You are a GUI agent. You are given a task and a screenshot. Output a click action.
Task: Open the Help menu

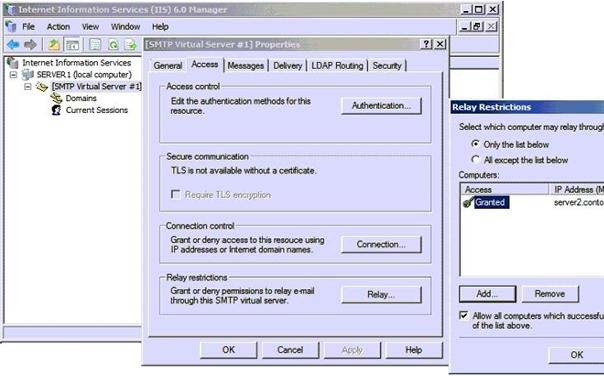click(x=160, y=27)
